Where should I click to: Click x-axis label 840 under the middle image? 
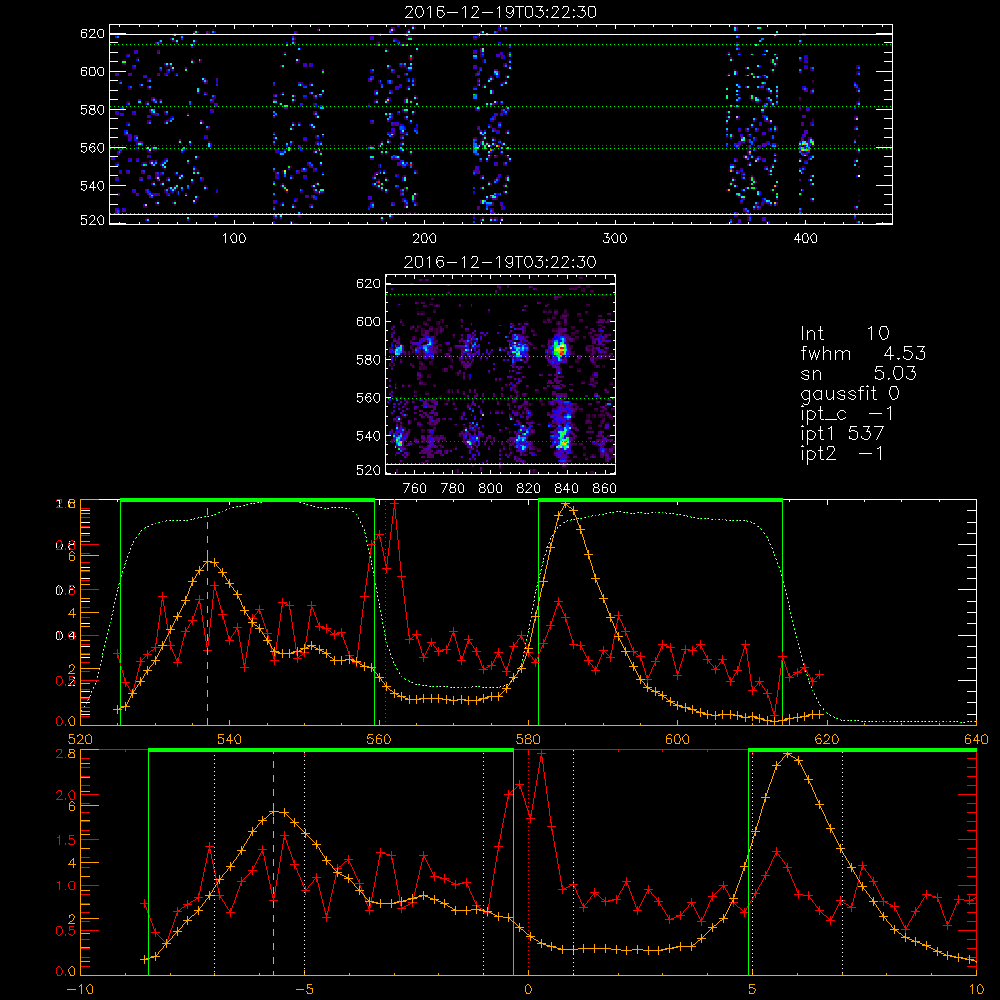click(567, 489)
